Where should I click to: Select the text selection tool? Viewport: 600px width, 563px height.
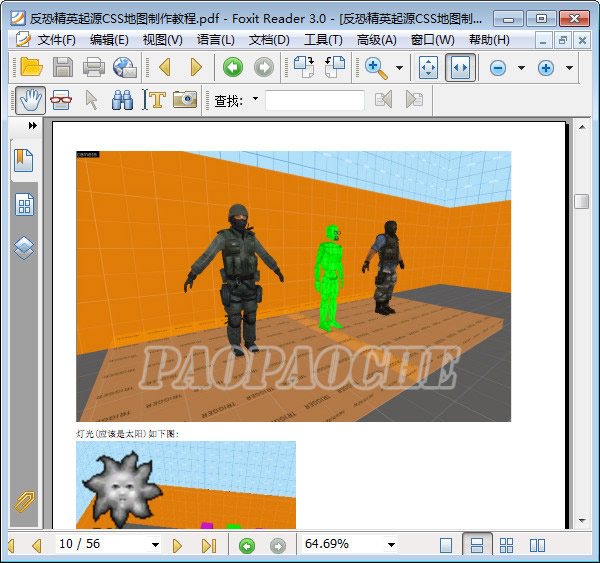[154, 100]
